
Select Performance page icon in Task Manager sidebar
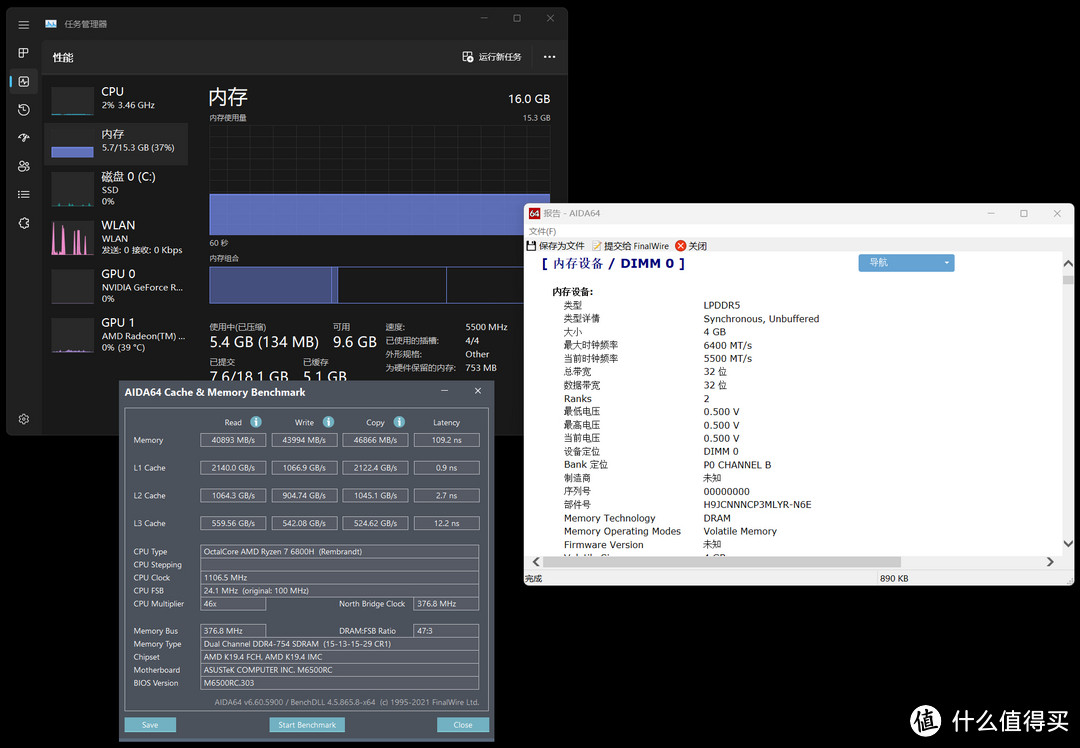point(23,81)
